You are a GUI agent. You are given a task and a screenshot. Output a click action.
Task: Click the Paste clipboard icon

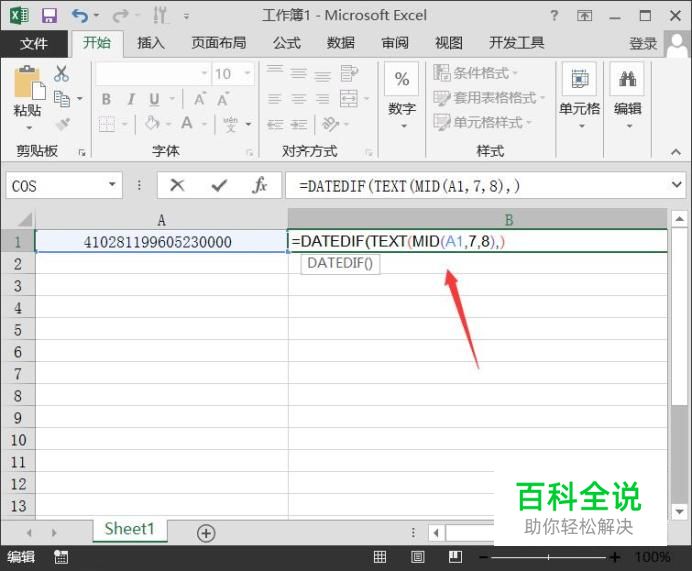tap(29, 82)
